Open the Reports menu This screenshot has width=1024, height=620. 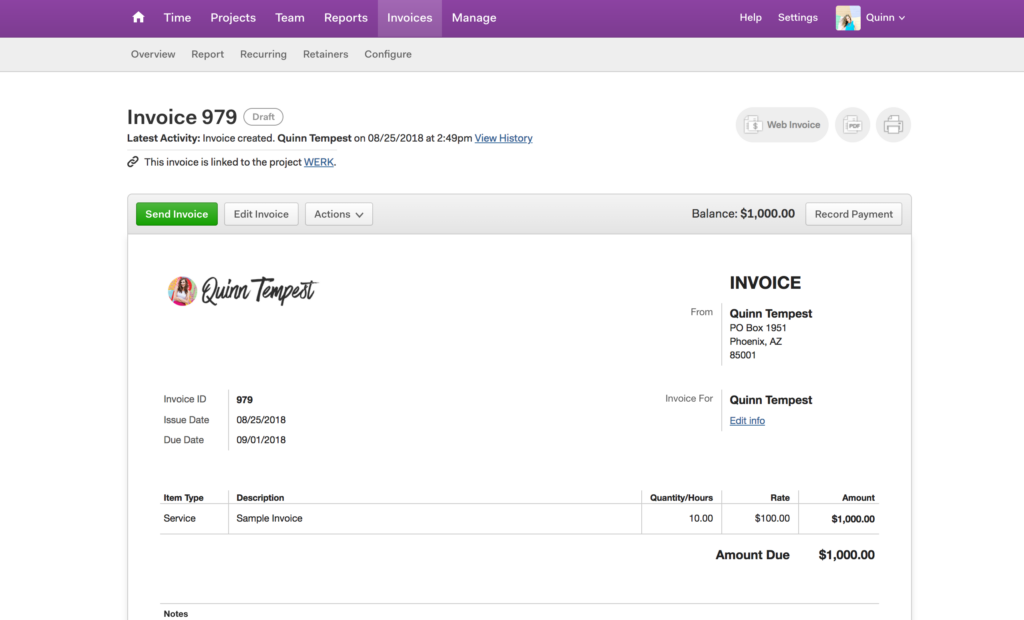[345, 18]
